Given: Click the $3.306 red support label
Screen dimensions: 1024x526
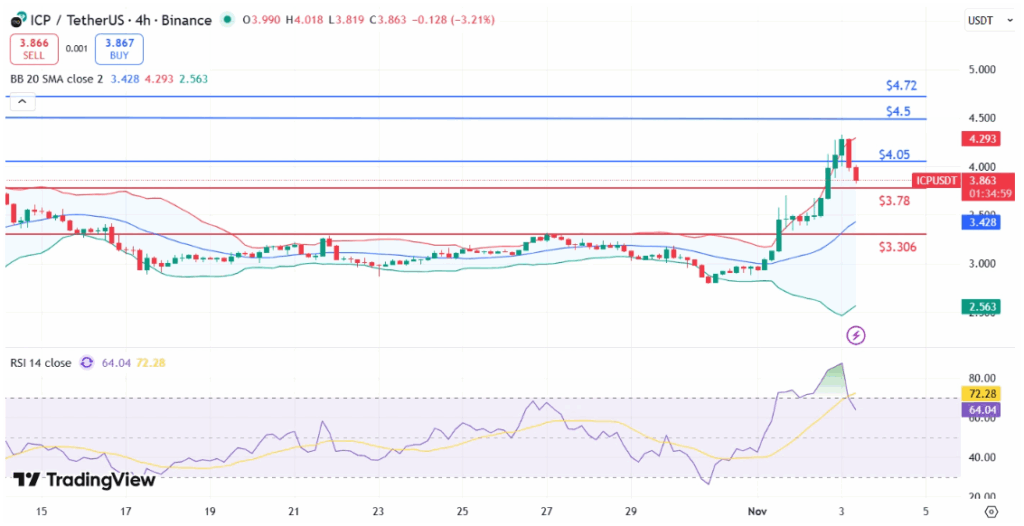Looking at the screenshot, I should coord(897,247).
